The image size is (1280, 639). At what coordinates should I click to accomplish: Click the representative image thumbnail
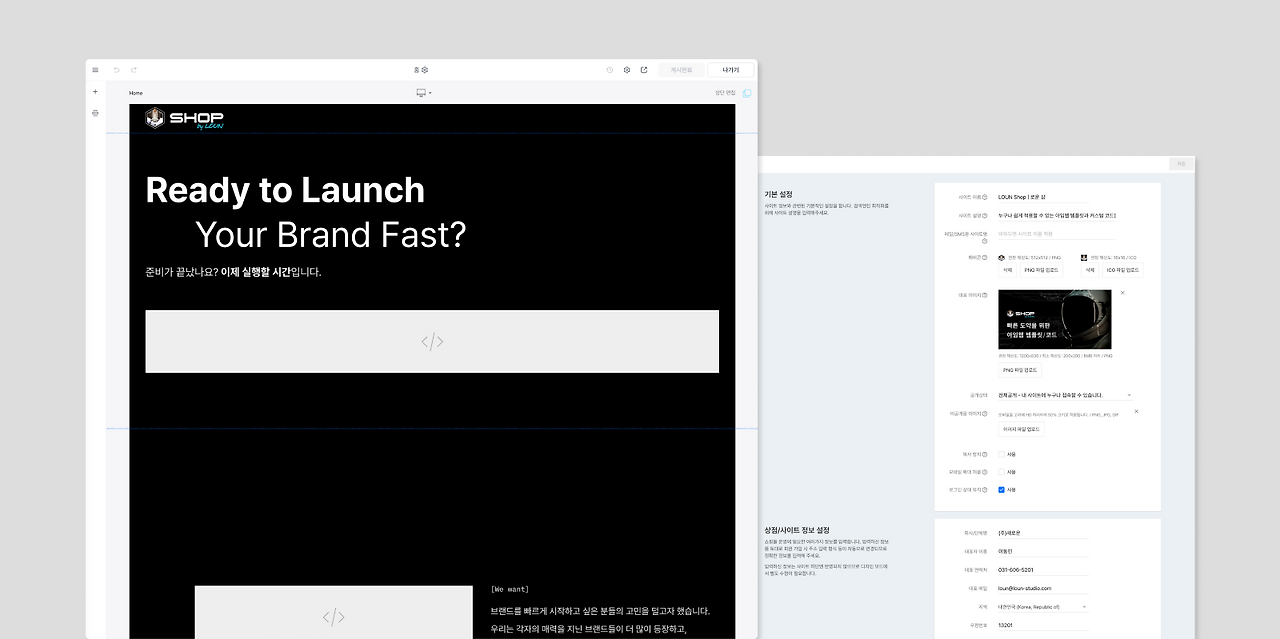[x=1055, y=320]
